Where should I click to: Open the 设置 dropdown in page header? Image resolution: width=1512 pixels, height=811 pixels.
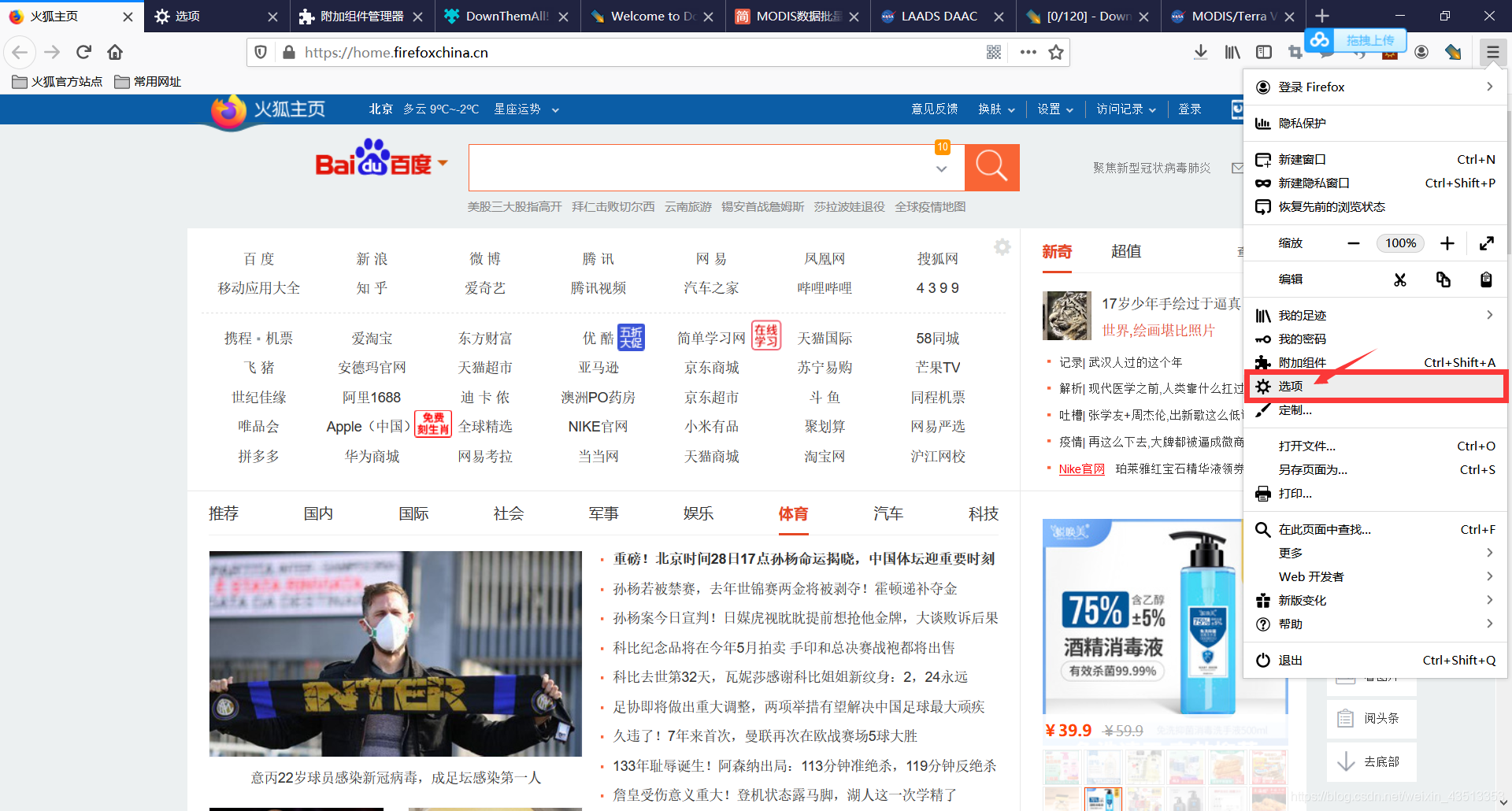tap(1055, 109)
